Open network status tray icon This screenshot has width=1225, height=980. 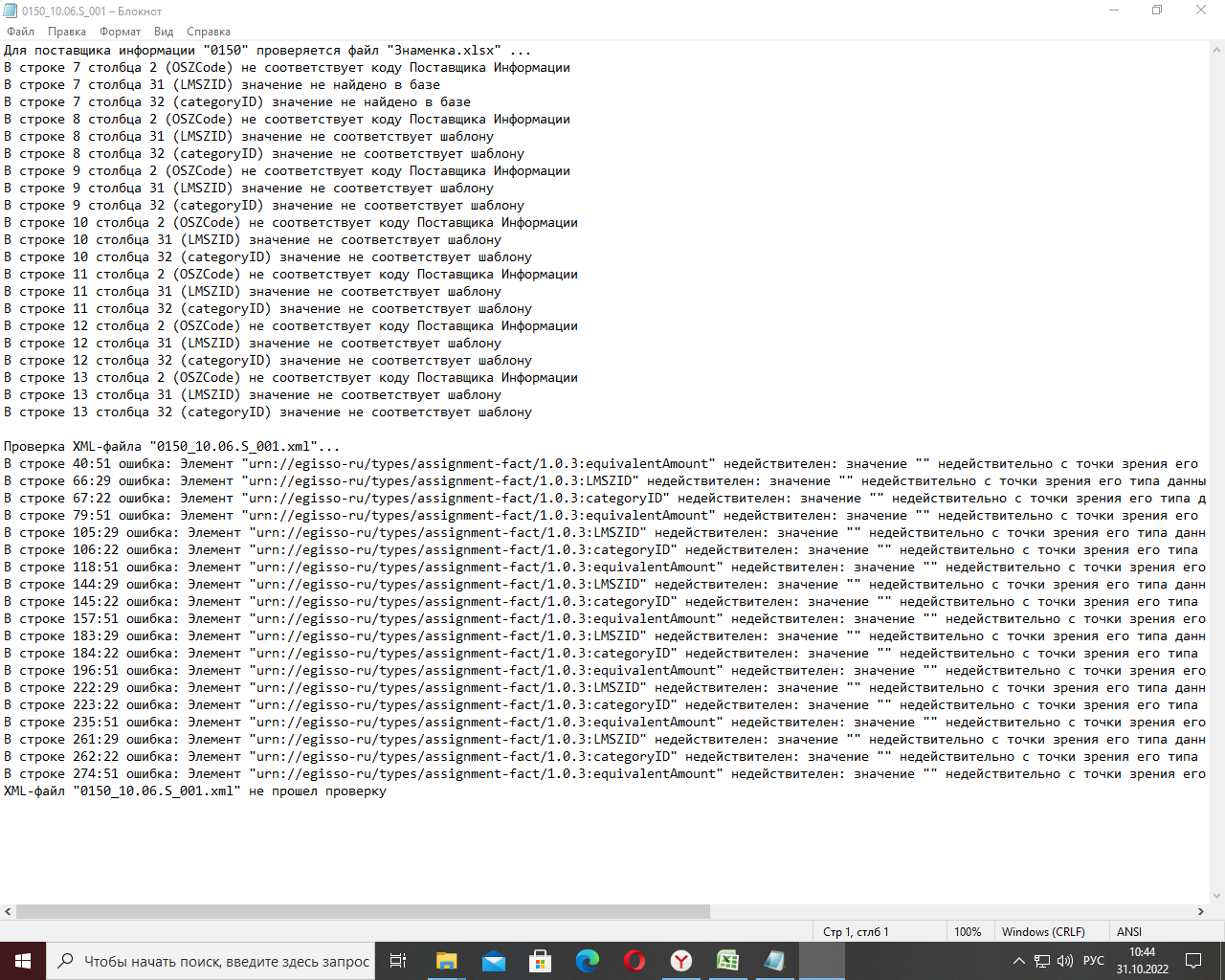tap(1042, 961)
